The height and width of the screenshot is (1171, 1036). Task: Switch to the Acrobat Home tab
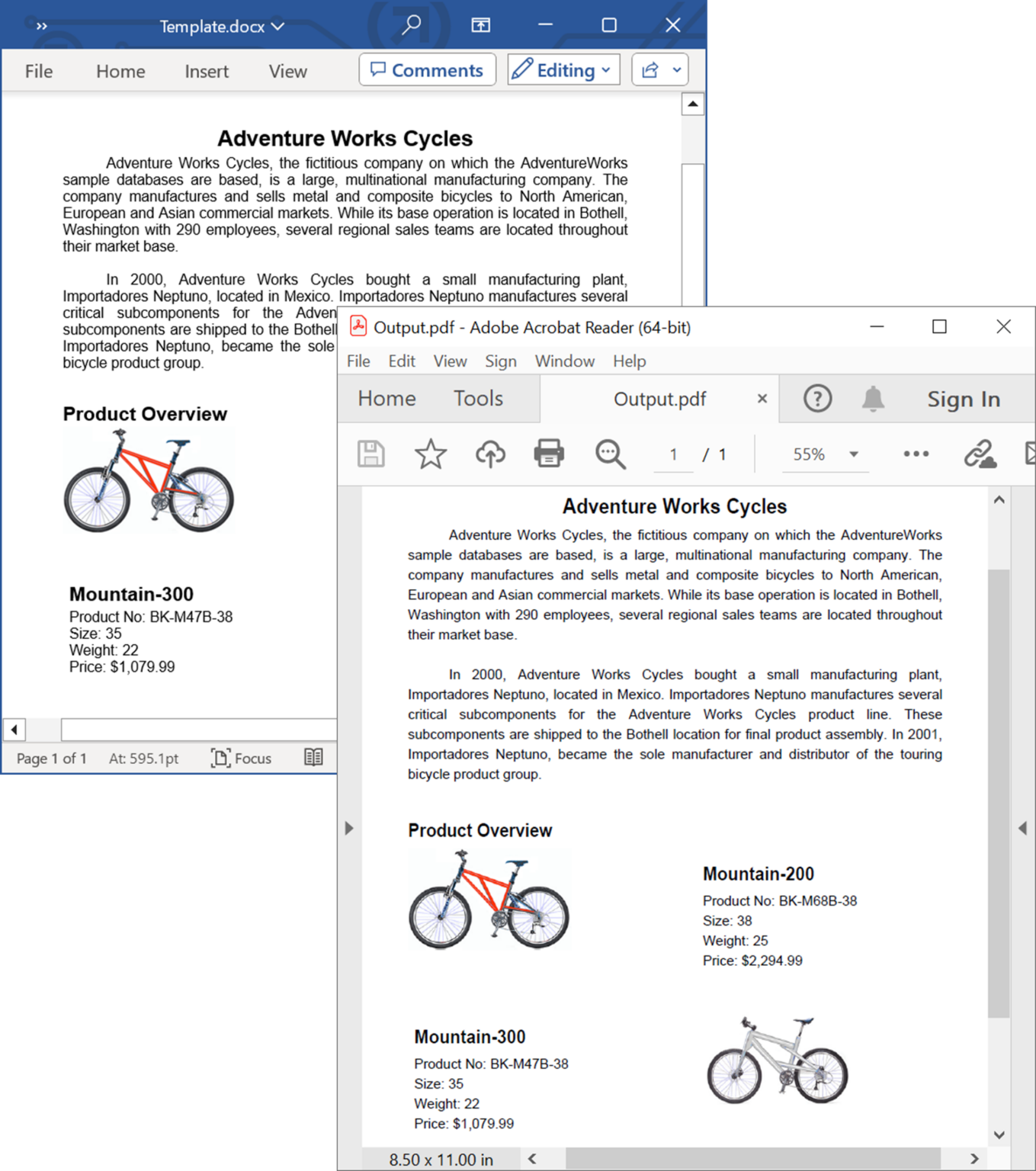pos(387,398)
